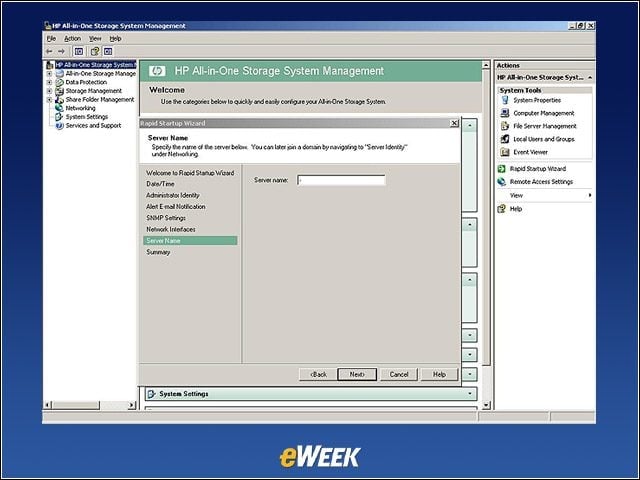Click the Remote Access Settings action label

click(x=541, y=182)
